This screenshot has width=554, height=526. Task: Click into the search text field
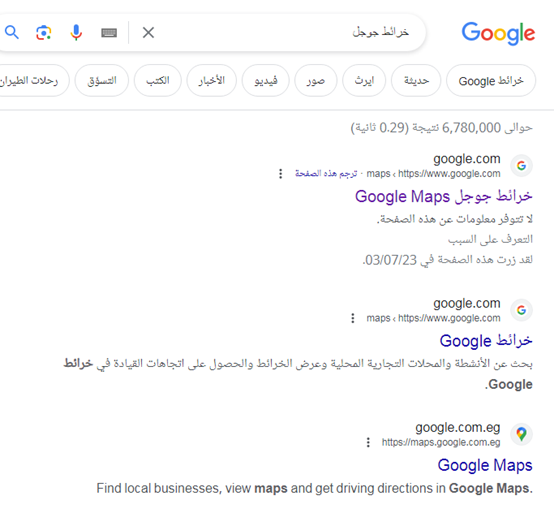point(283,32)
